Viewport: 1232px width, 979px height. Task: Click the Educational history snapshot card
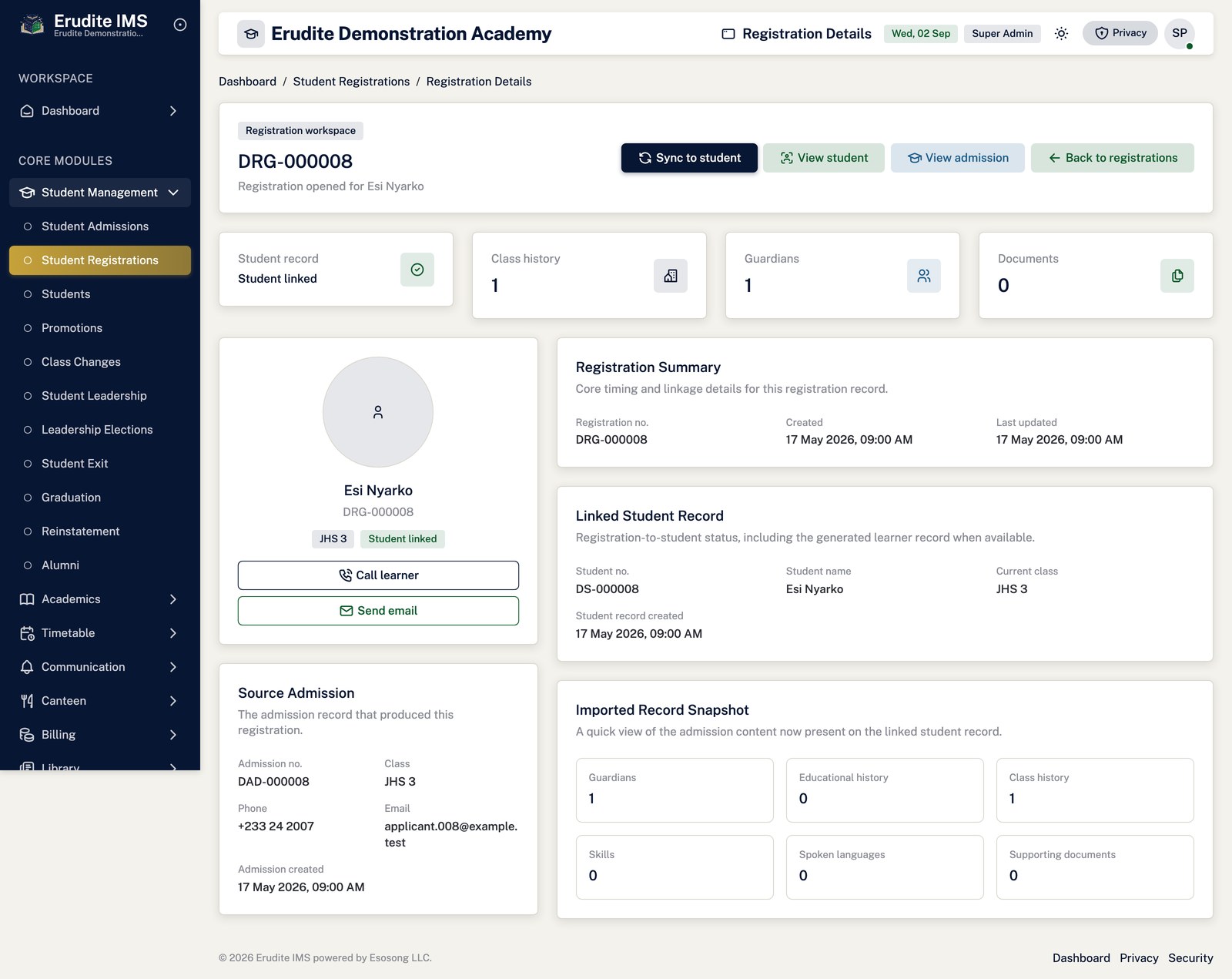[x=885, y=790]
